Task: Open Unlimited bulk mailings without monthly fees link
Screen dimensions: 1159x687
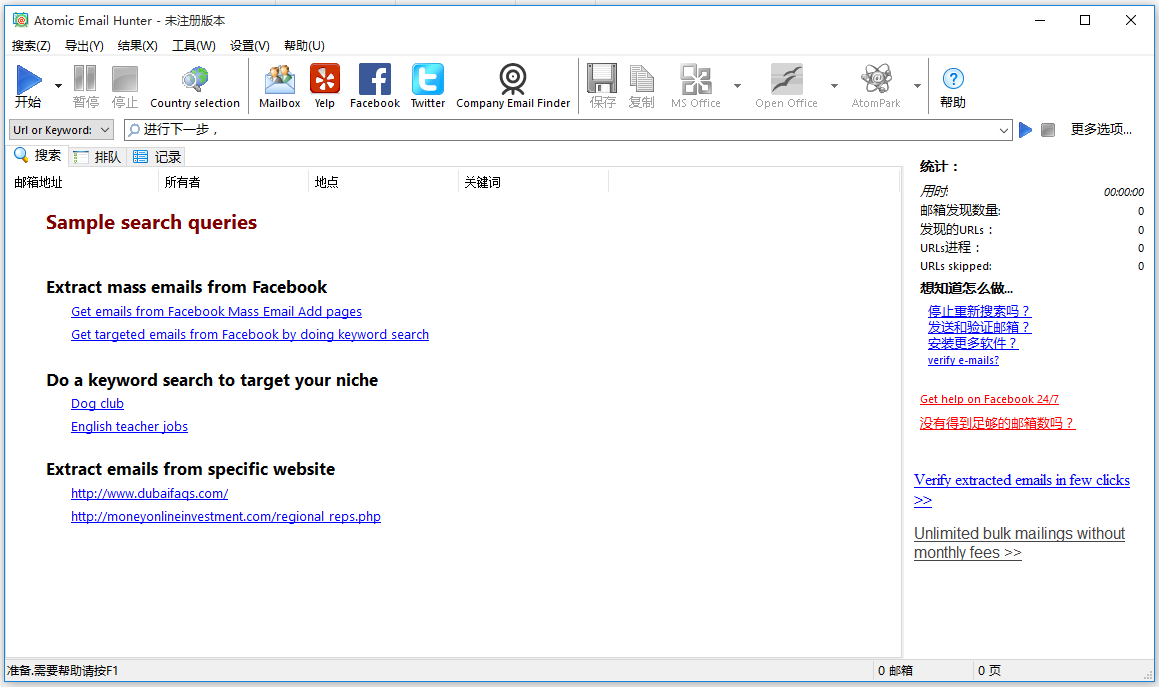Action: [1019, 543]
